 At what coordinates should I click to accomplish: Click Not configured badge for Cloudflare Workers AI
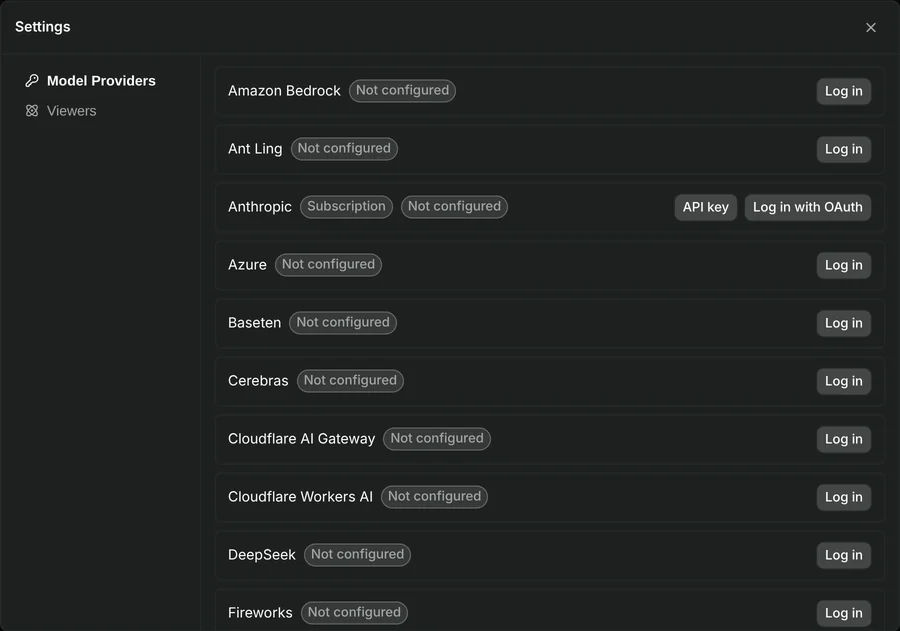pos(435,497)
